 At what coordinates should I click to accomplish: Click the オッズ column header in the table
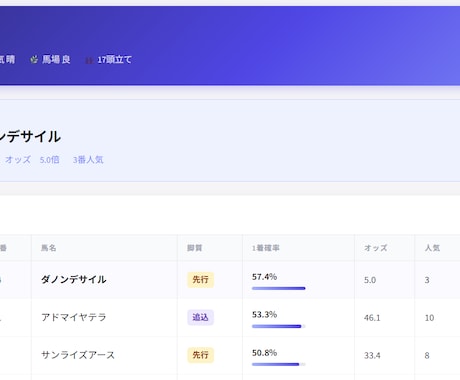pyautogui.click(x=376, y=248)
